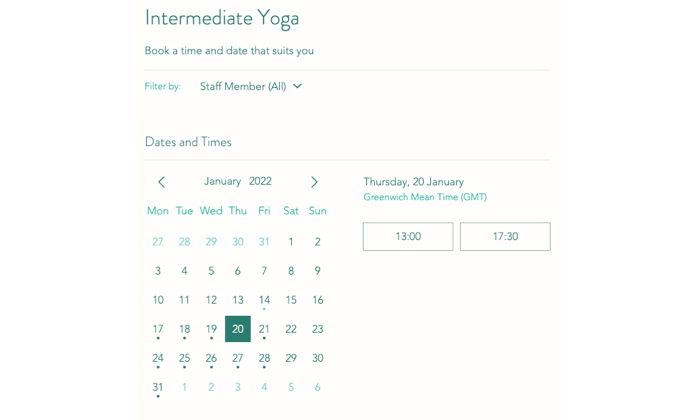Choose January 17 in the calendar

[158, 329]
